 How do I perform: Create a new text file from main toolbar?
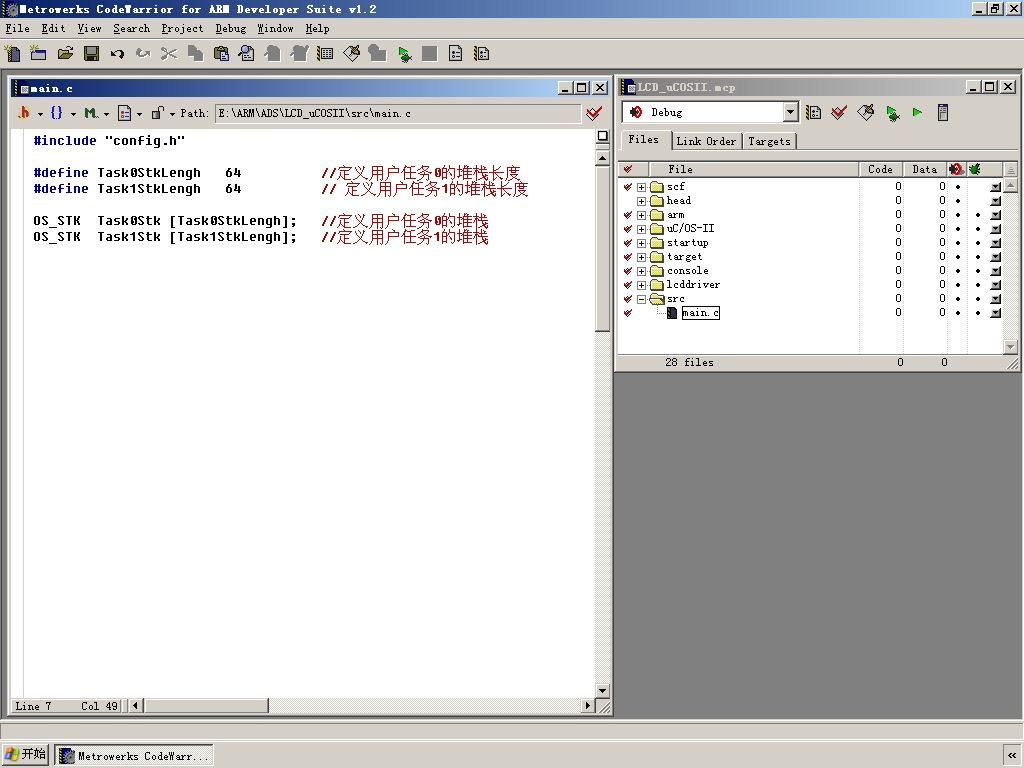(12, 54)
